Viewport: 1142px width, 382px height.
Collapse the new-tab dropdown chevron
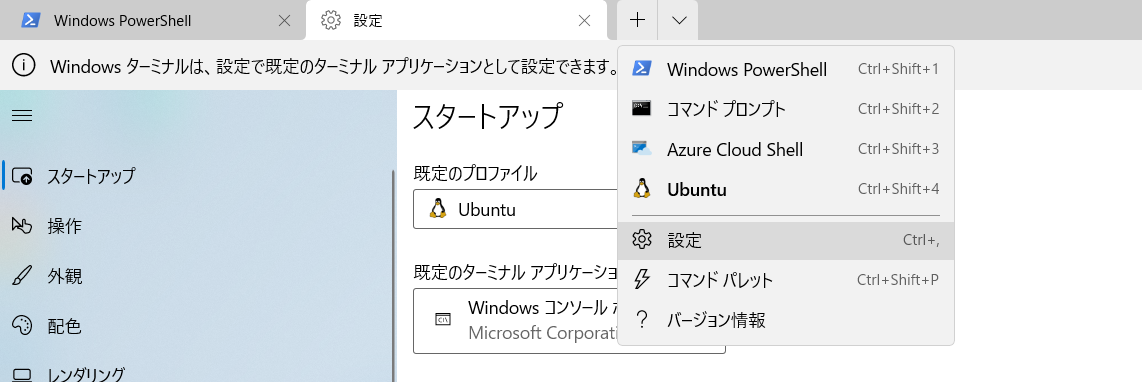click(678, 20)
